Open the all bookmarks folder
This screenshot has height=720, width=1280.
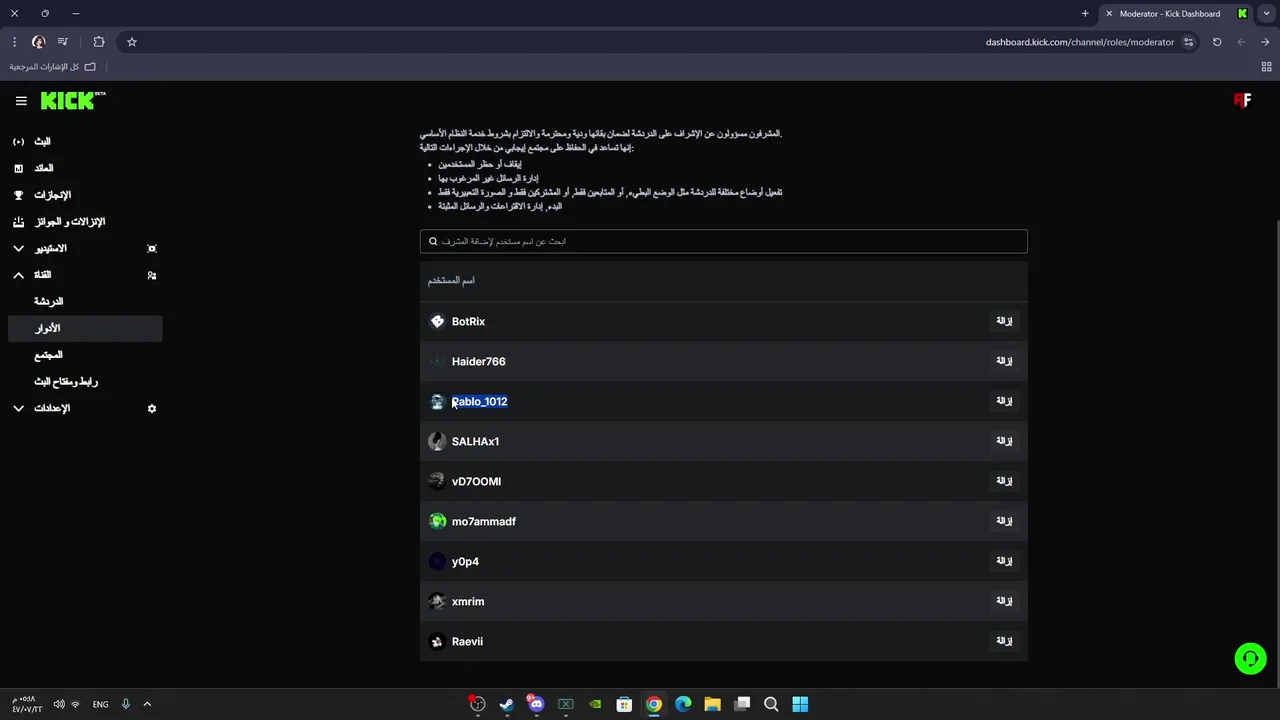(52, 67)
